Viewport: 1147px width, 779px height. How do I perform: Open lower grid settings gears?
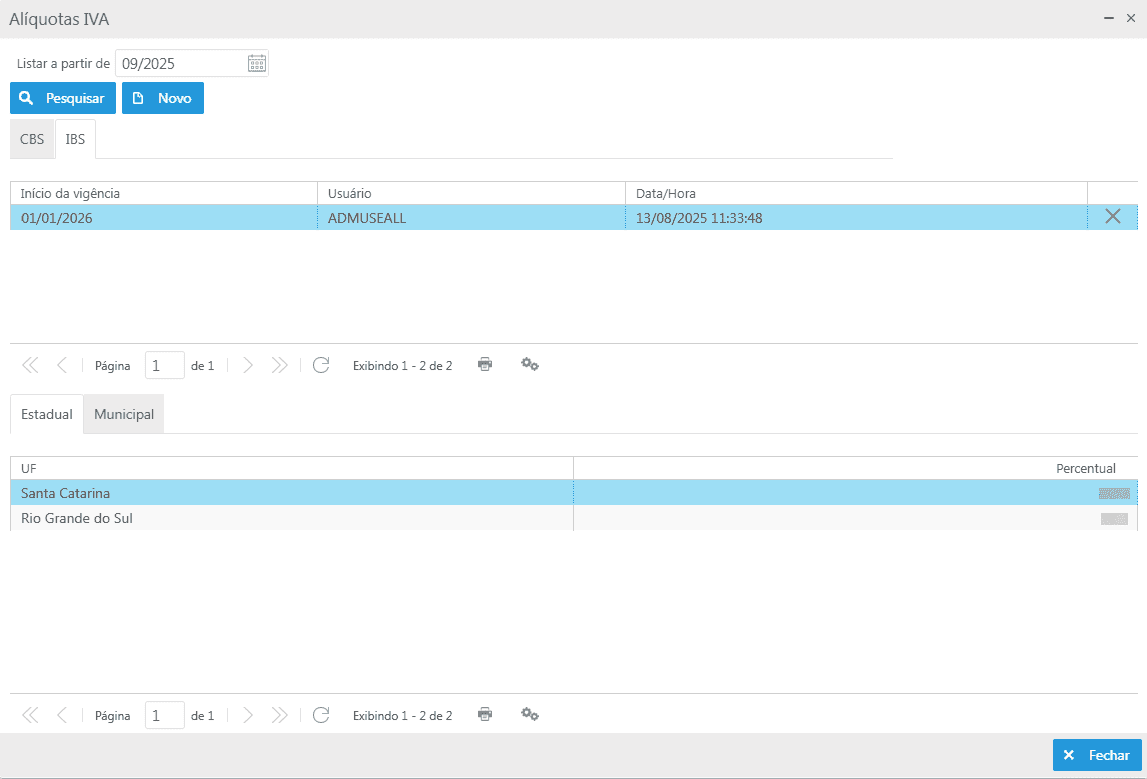tap(530, 715)
